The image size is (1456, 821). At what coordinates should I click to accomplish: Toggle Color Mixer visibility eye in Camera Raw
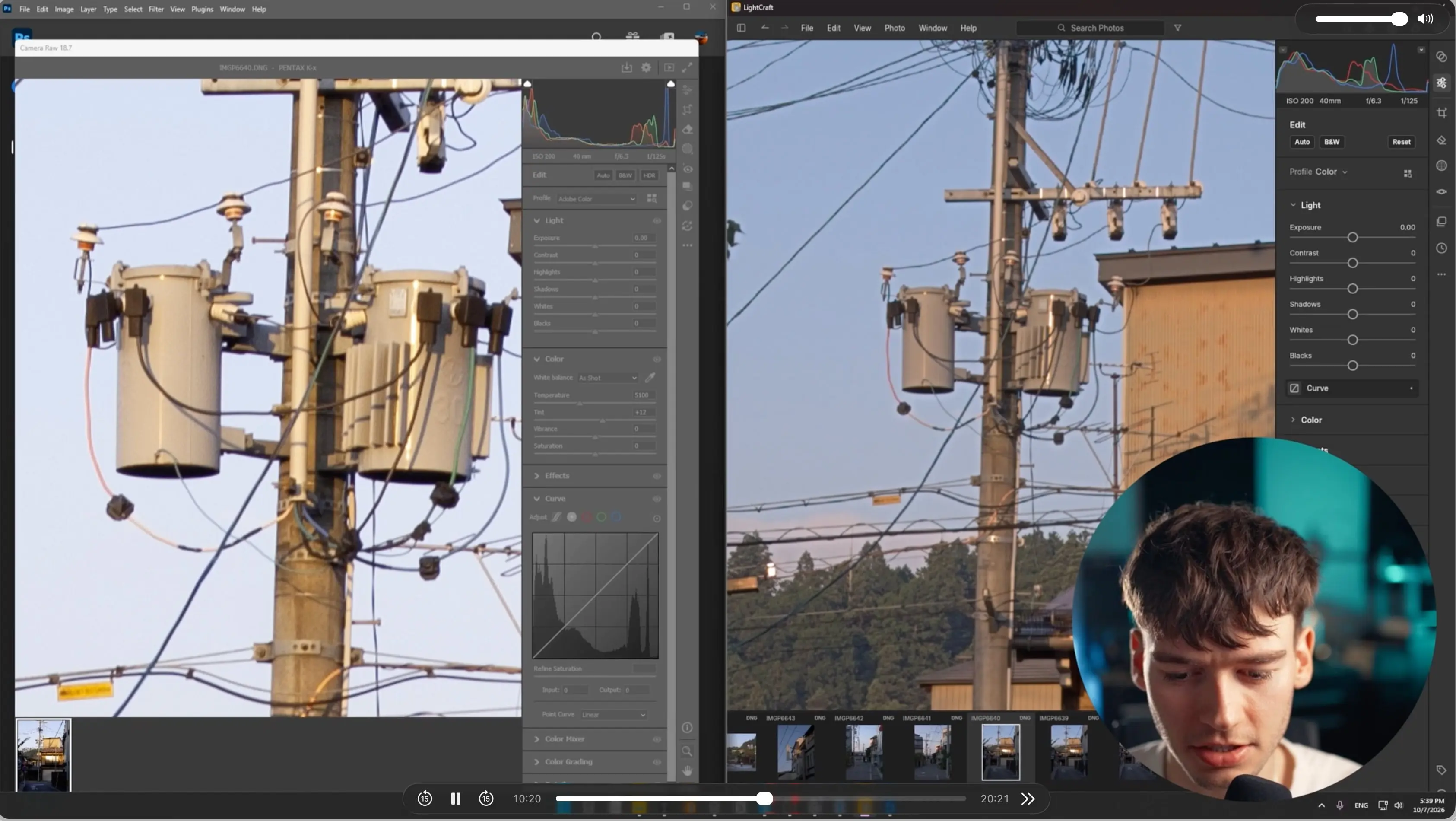tap(657, 739)
